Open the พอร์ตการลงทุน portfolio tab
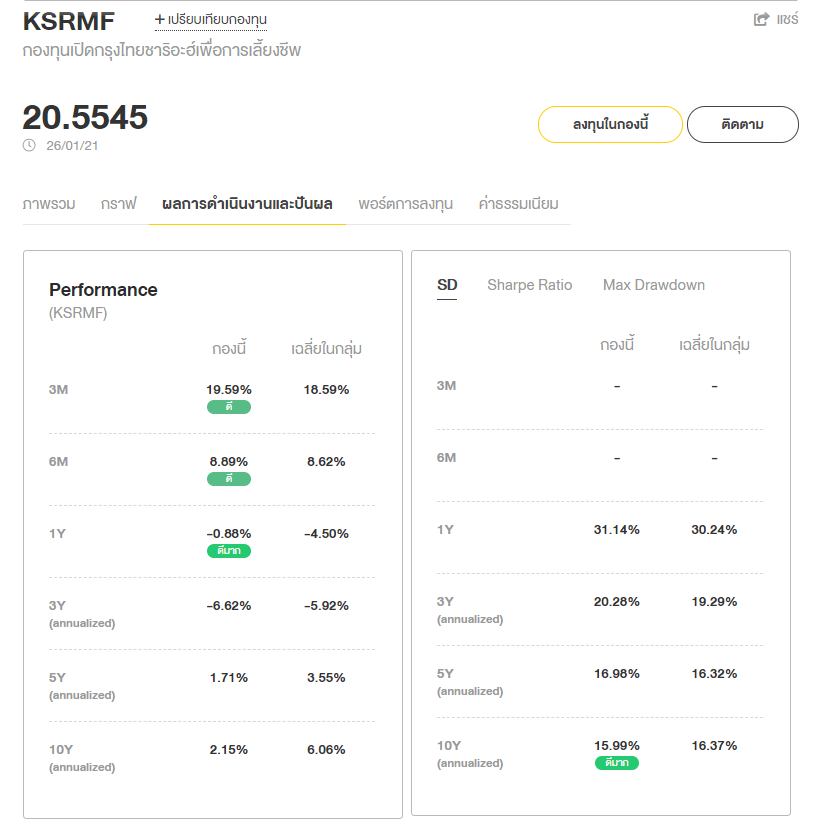829x827 pixels. coord(405,204)
